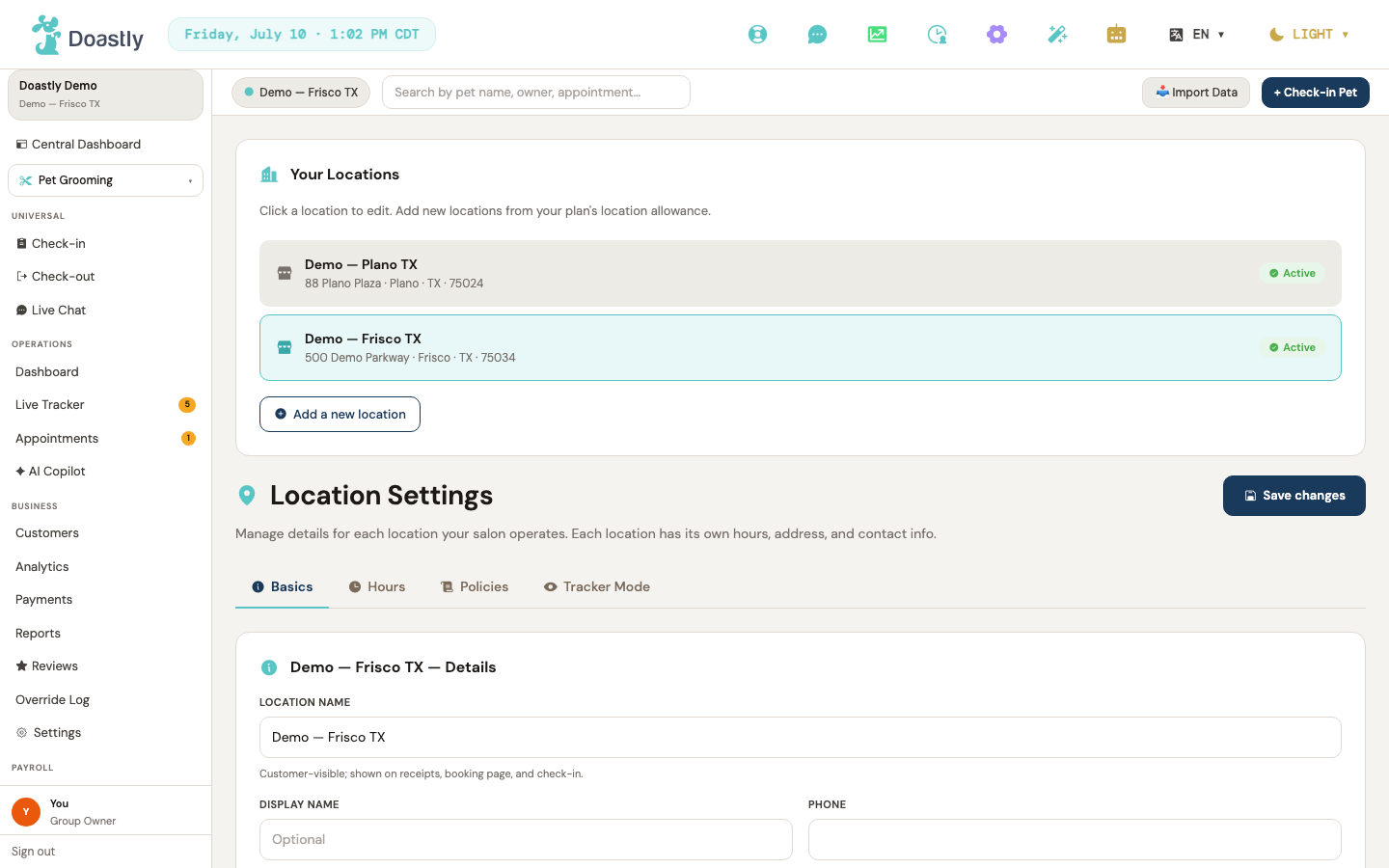Open Dashboard under Operations

coord(105,372)
